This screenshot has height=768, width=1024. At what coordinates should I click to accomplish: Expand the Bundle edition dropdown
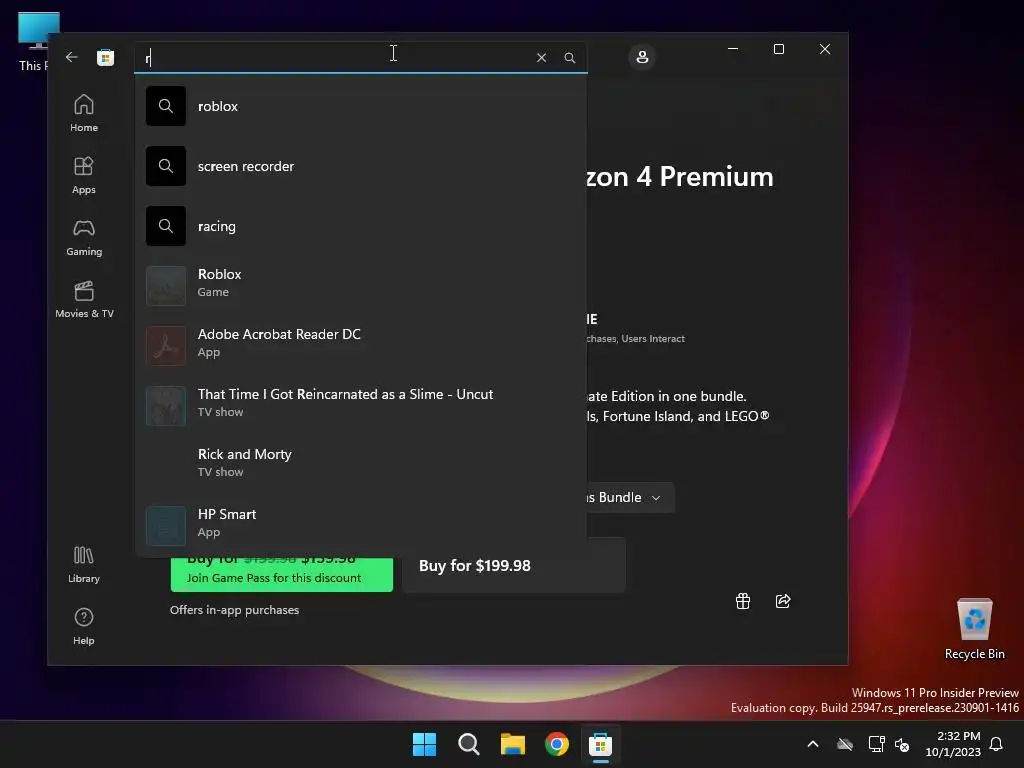tap(628, 498)
